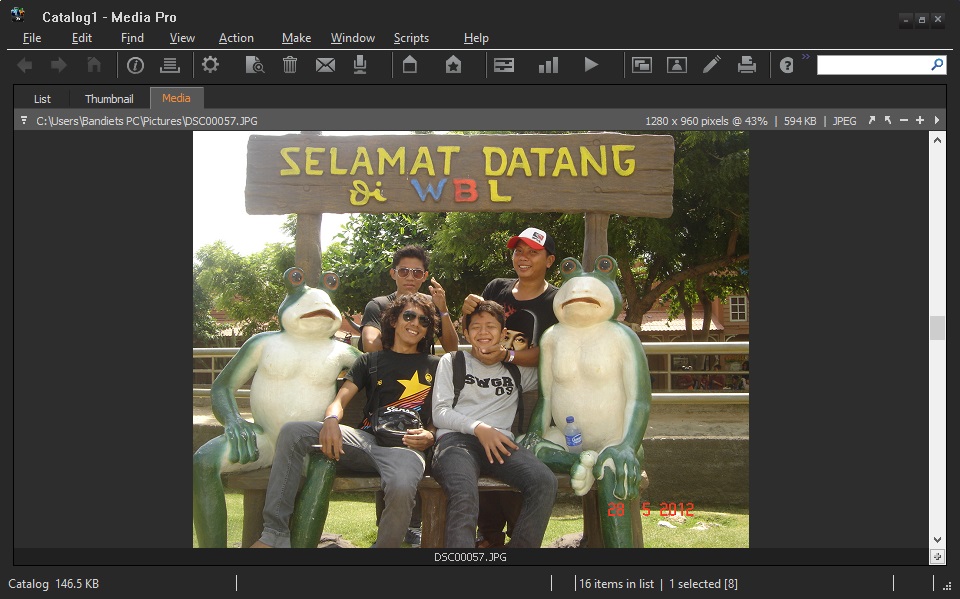Click the up-left arrow icon in info bar
The width and height of the screenshot is (960, 599).
888,121
